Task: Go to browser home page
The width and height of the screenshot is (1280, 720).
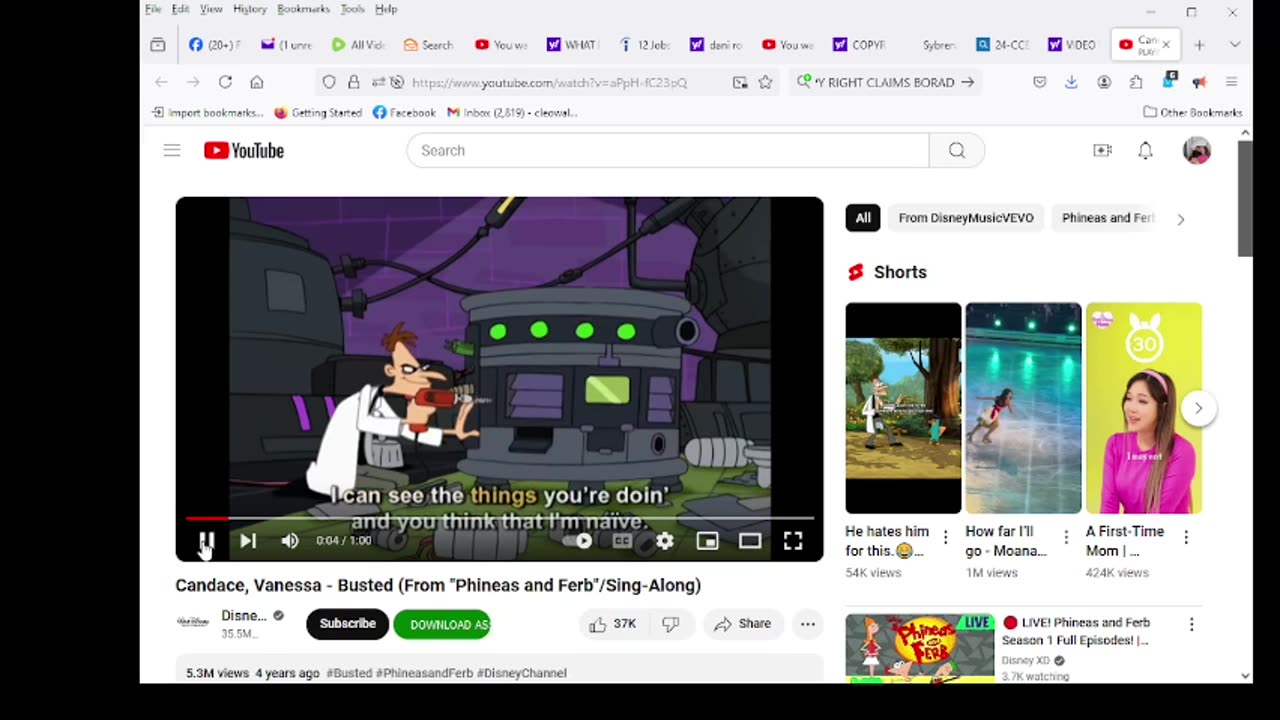Action: 257,82
